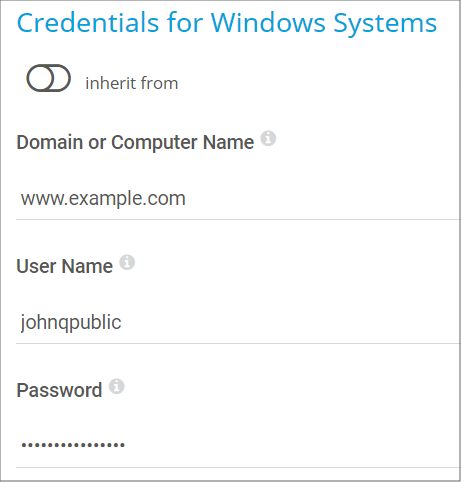The image size is (461, 482).
Task: Select the Credentials for Windows Systems heading
Action: [x=227, y=23]
